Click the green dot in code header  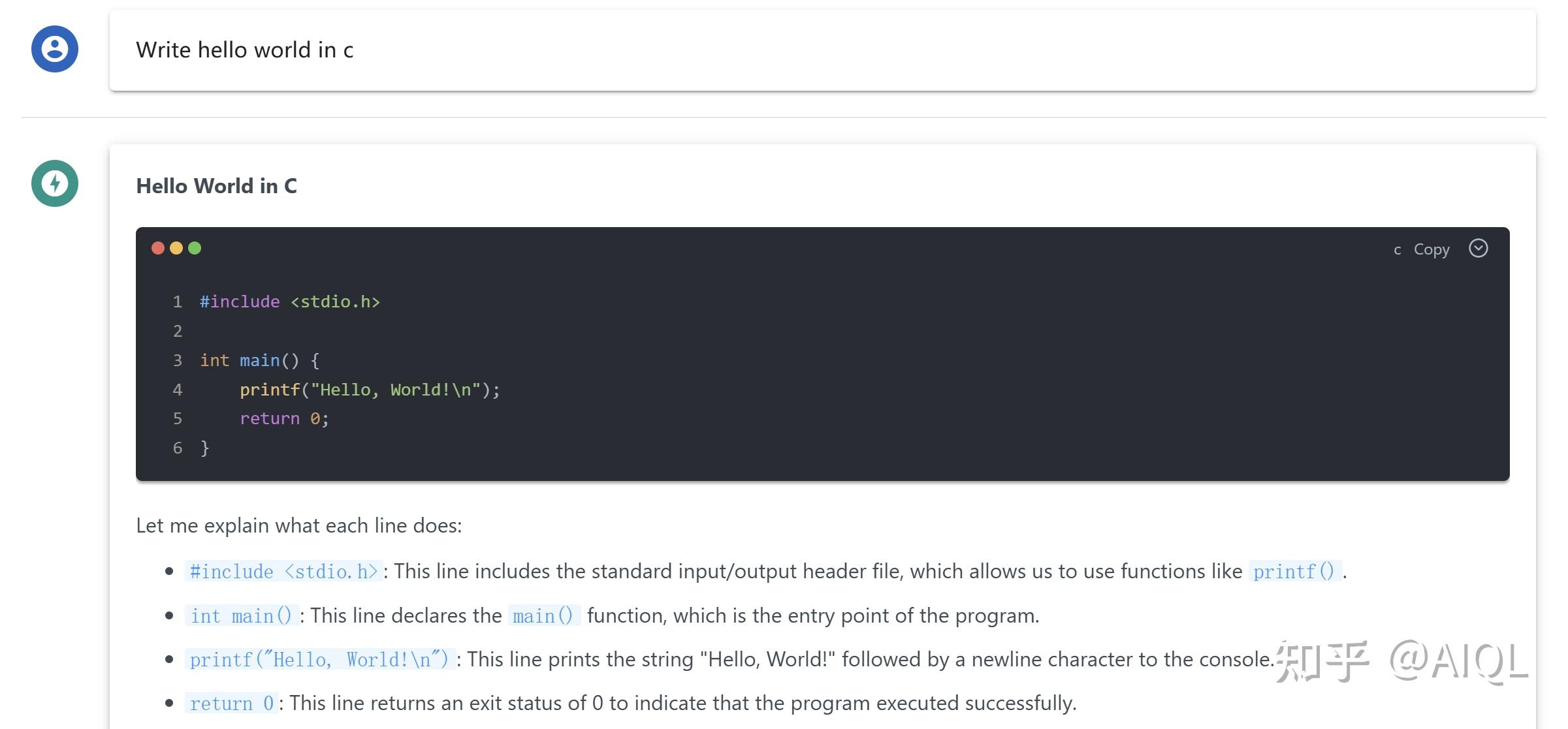point(195,248)
